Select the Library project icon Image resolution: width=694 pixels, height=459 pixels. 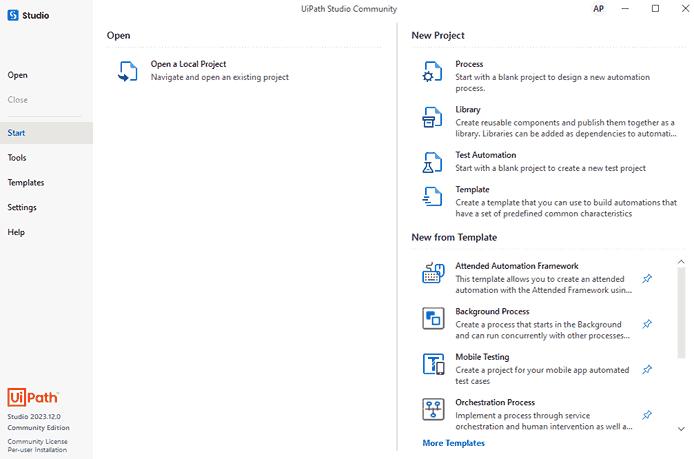[x=432, y=117]
